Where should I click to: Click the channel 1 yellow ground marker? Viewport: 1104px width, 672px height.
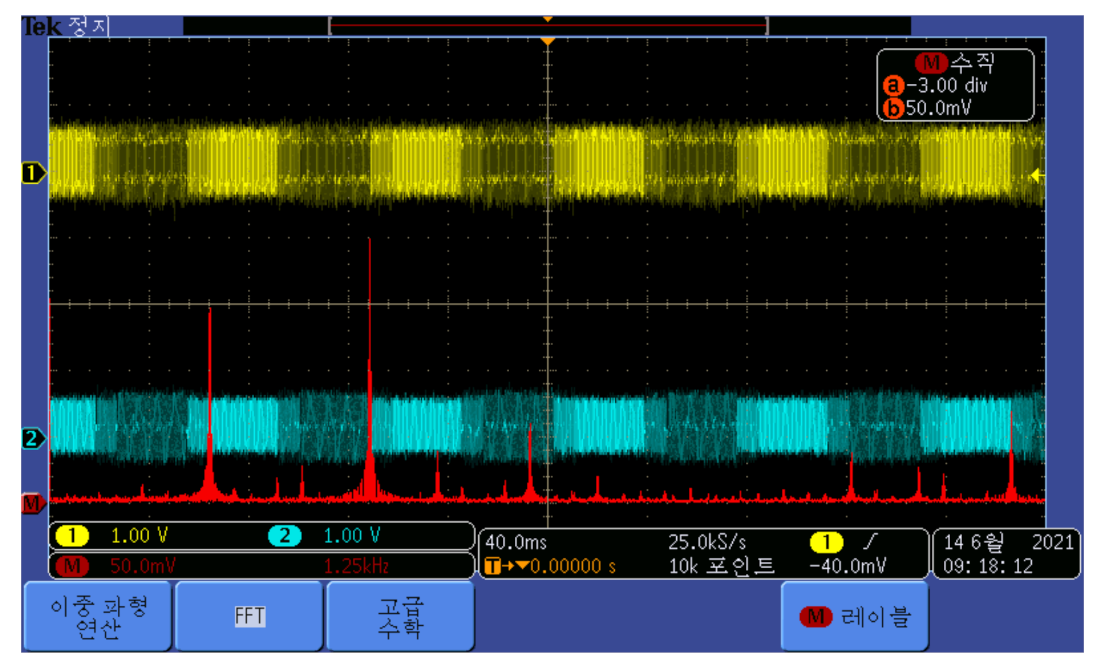click(x=33, y=174)
